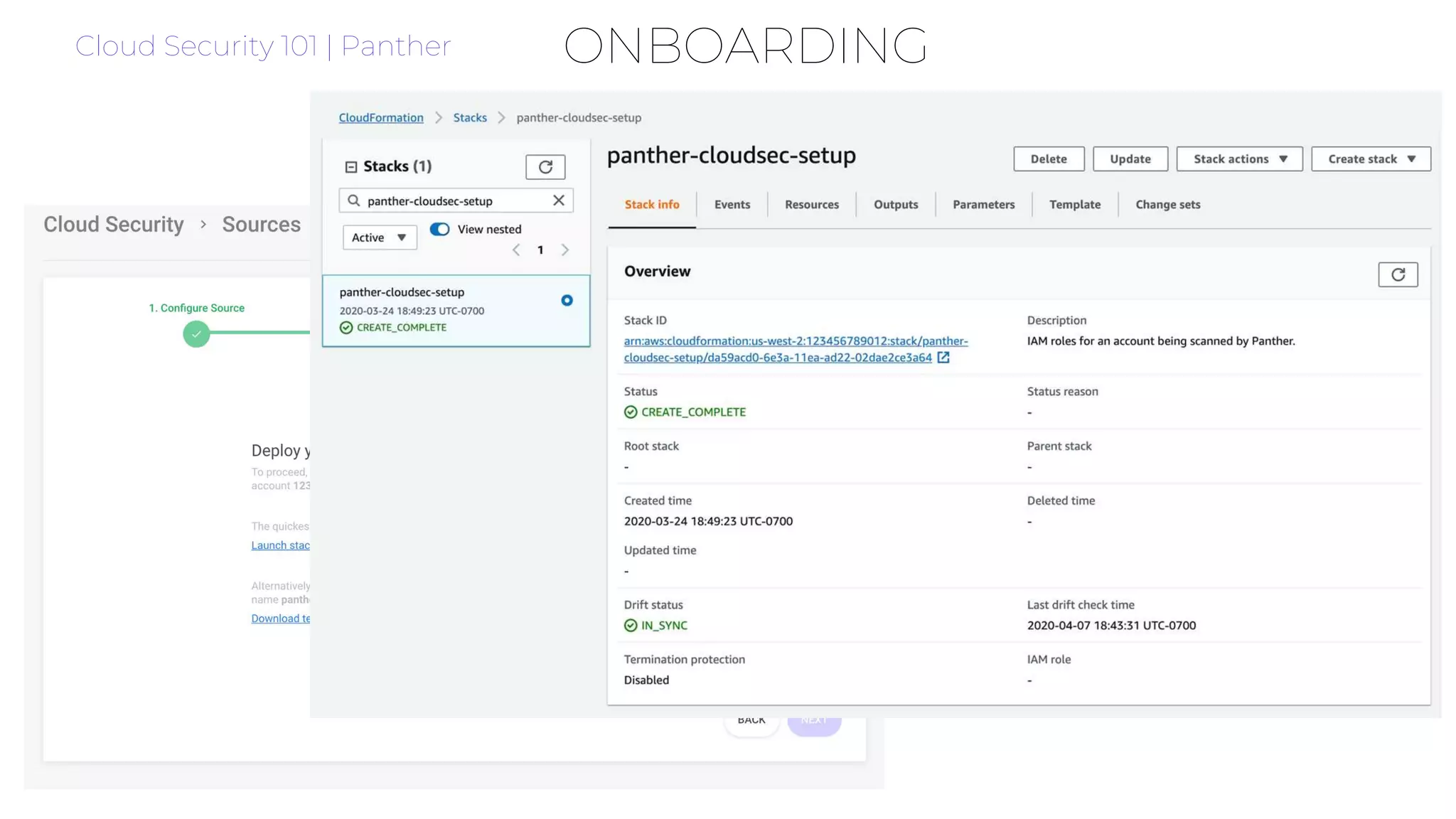Clear the stack search field
This screenshot has width=1456, height=819.
559,200
